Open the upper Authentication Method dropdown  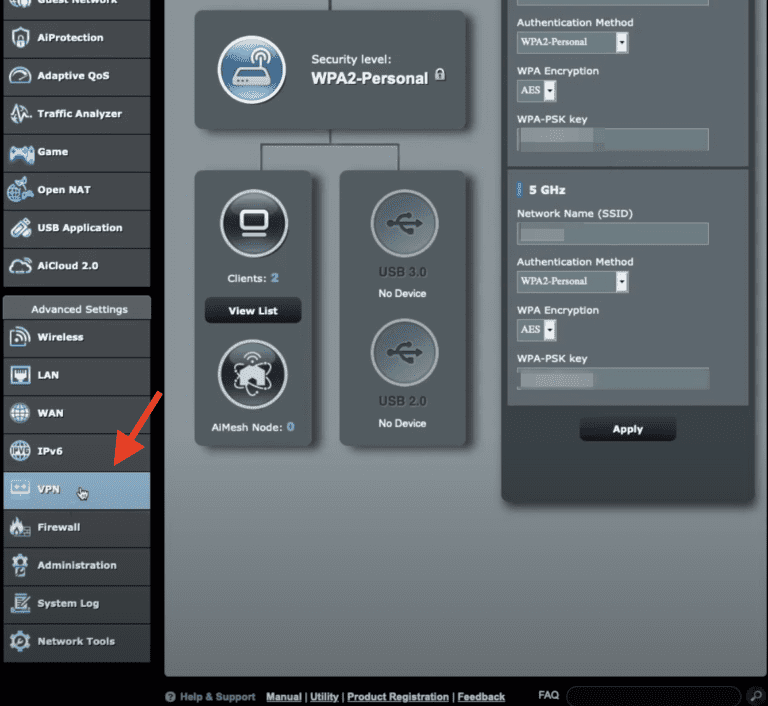click(573, 42)
